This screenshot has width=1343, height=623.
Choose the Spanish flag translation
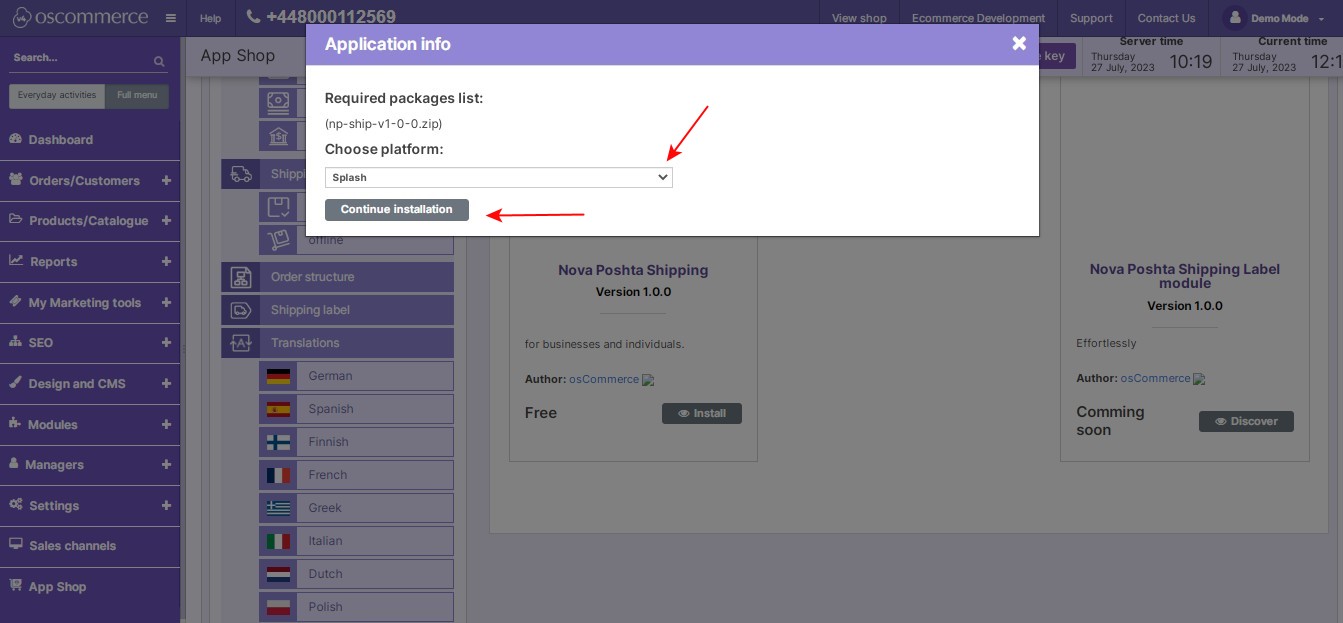pos(356,409)
